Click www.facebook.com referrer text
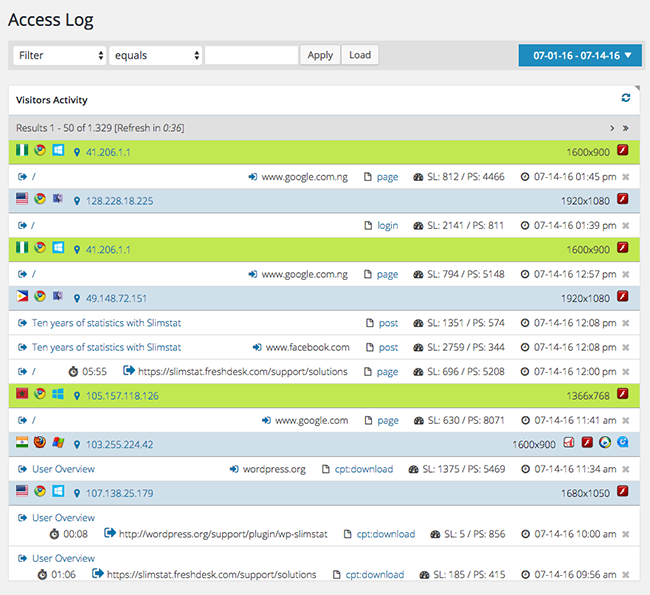This screenshot has height=595, width=650. point(308,347)
